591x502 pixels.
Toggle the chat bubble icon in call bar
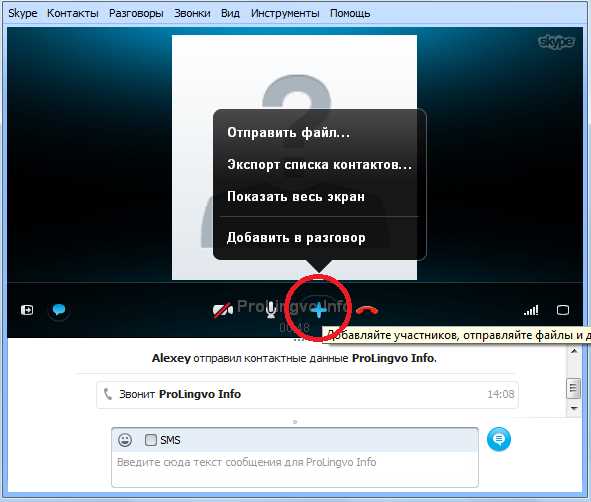coord(59,310)
